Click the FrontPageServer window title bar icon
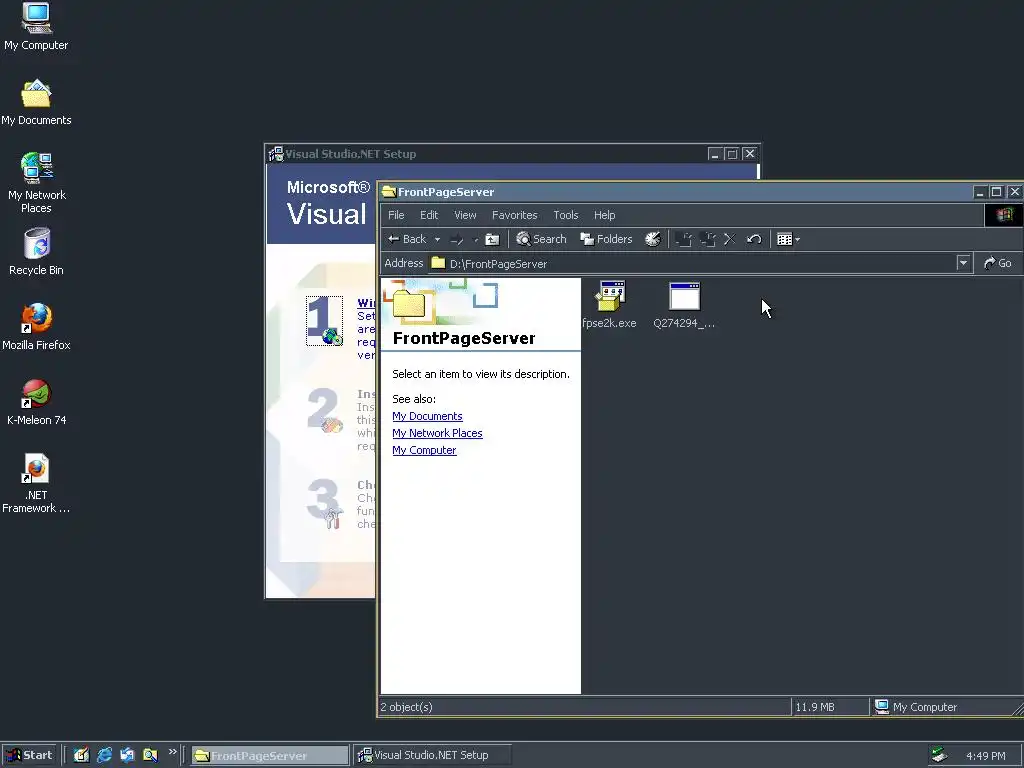The height and width of the screenshot is (768, 1024). click(389, 191)
